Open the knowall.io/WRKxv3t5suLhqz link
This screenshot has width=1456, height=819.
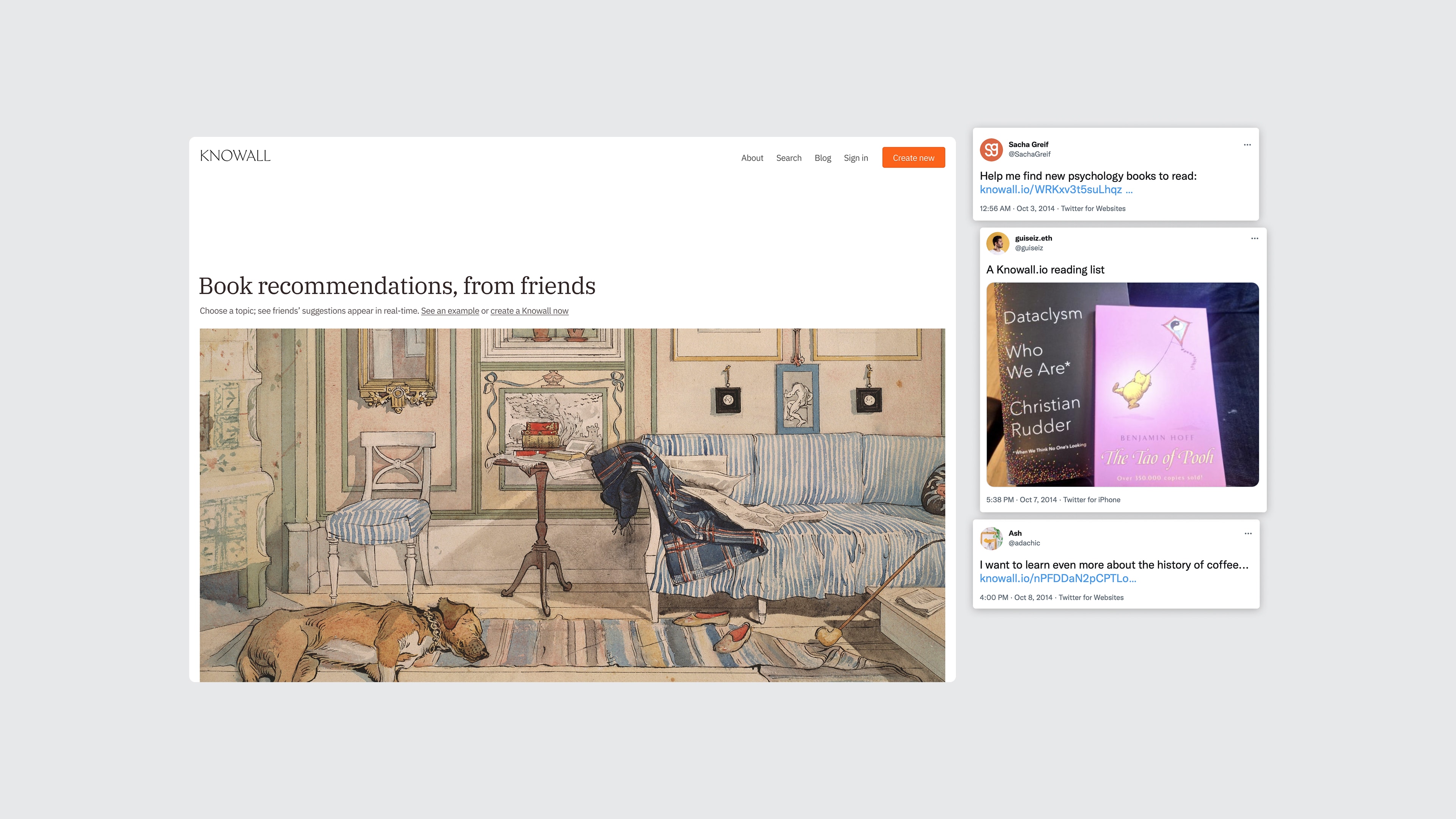(1056, 190)
